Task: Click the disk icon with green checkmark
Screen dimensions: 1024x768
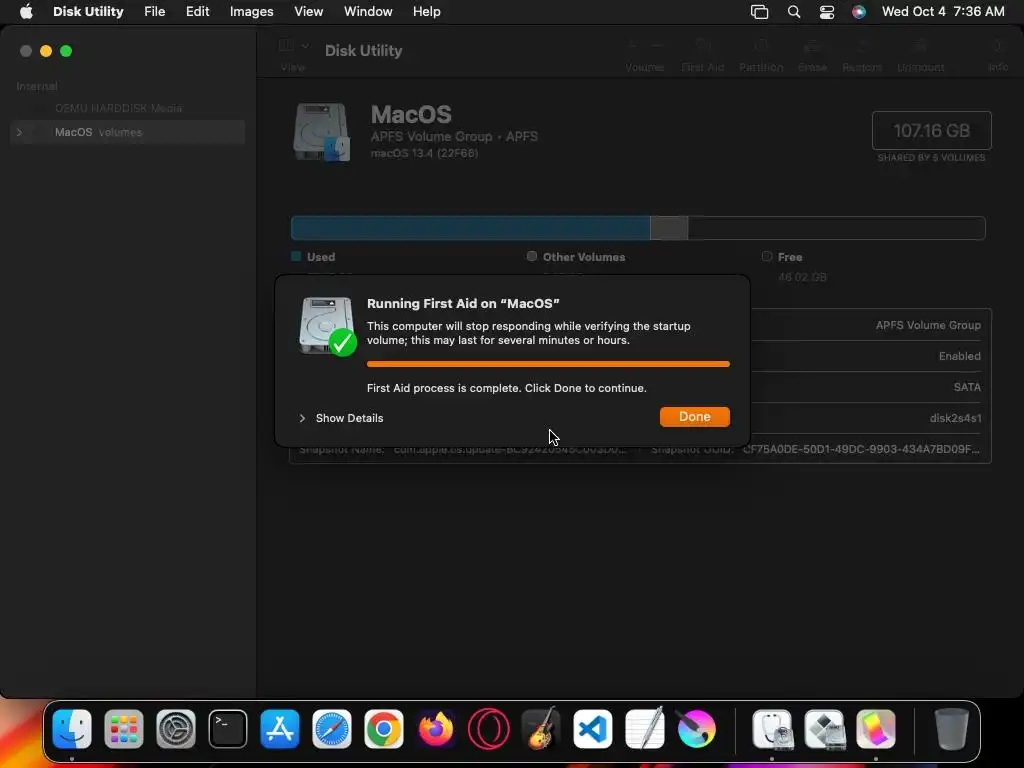Action: point(327,325)
